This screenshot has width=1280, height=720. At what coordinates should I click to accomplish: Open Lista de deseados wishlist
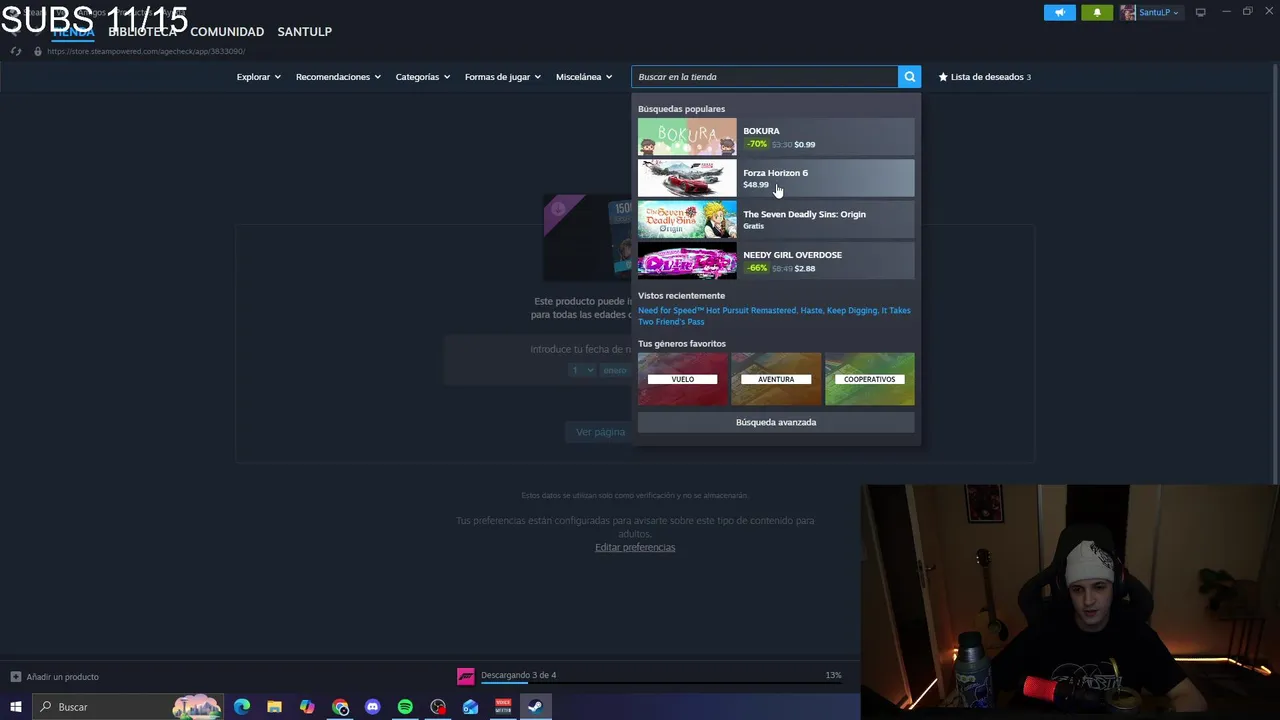(x=985, y=77)
